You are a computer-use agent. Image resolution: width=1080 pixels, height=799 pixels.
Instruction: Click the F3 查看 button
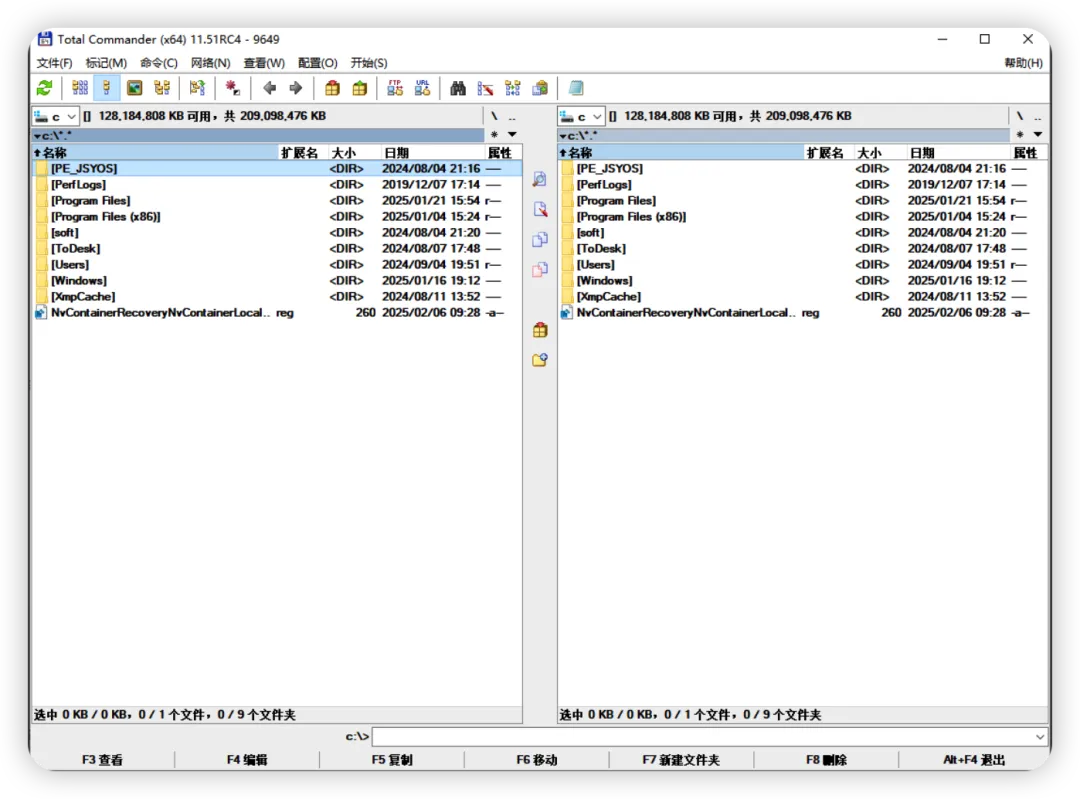click(103, 760)
